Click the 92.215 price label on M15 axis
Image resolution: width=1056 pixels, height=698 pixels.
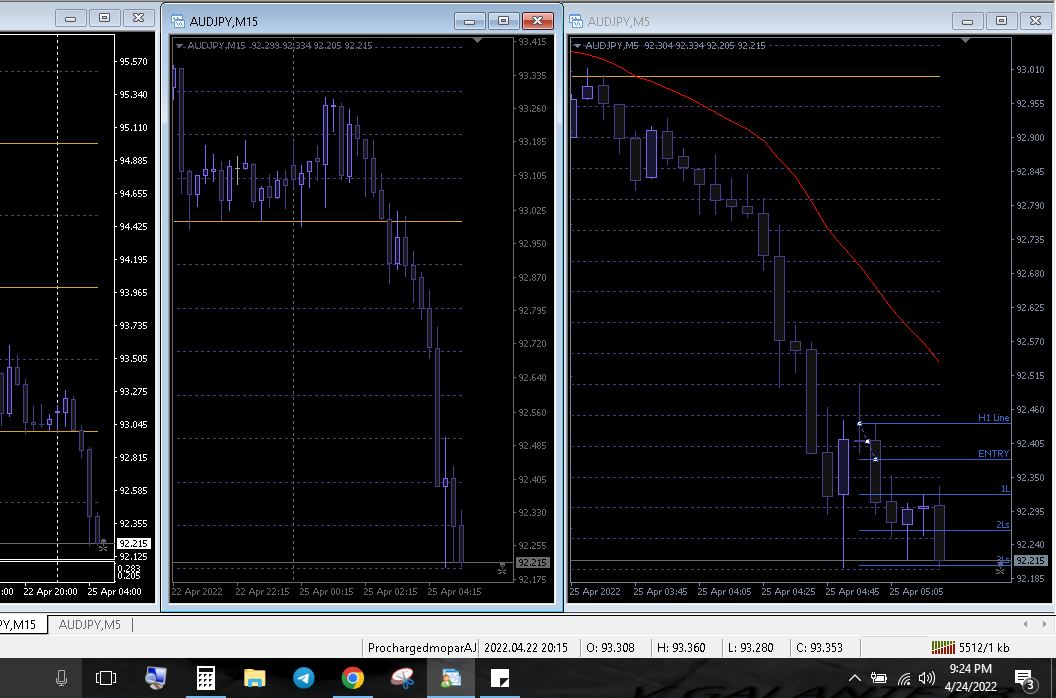pyautogui.click(x=533, y=563)
